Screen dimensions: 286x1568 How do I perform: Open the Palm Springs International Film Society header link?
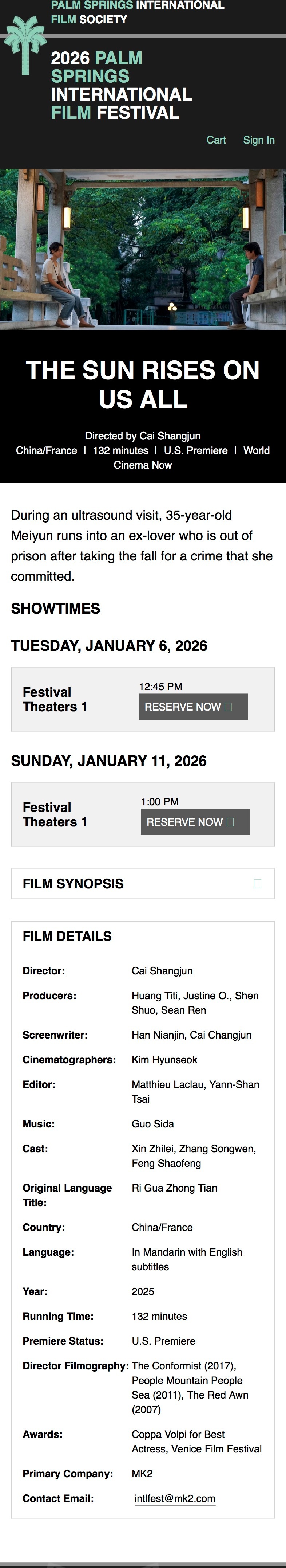(137, 12)
